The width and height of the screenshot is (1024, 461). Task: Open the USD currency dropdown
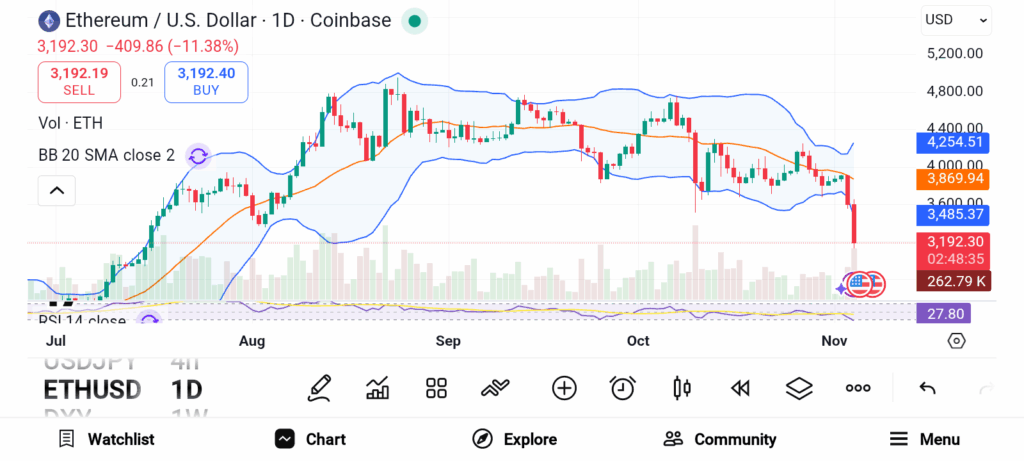click(x=956, y=19)
